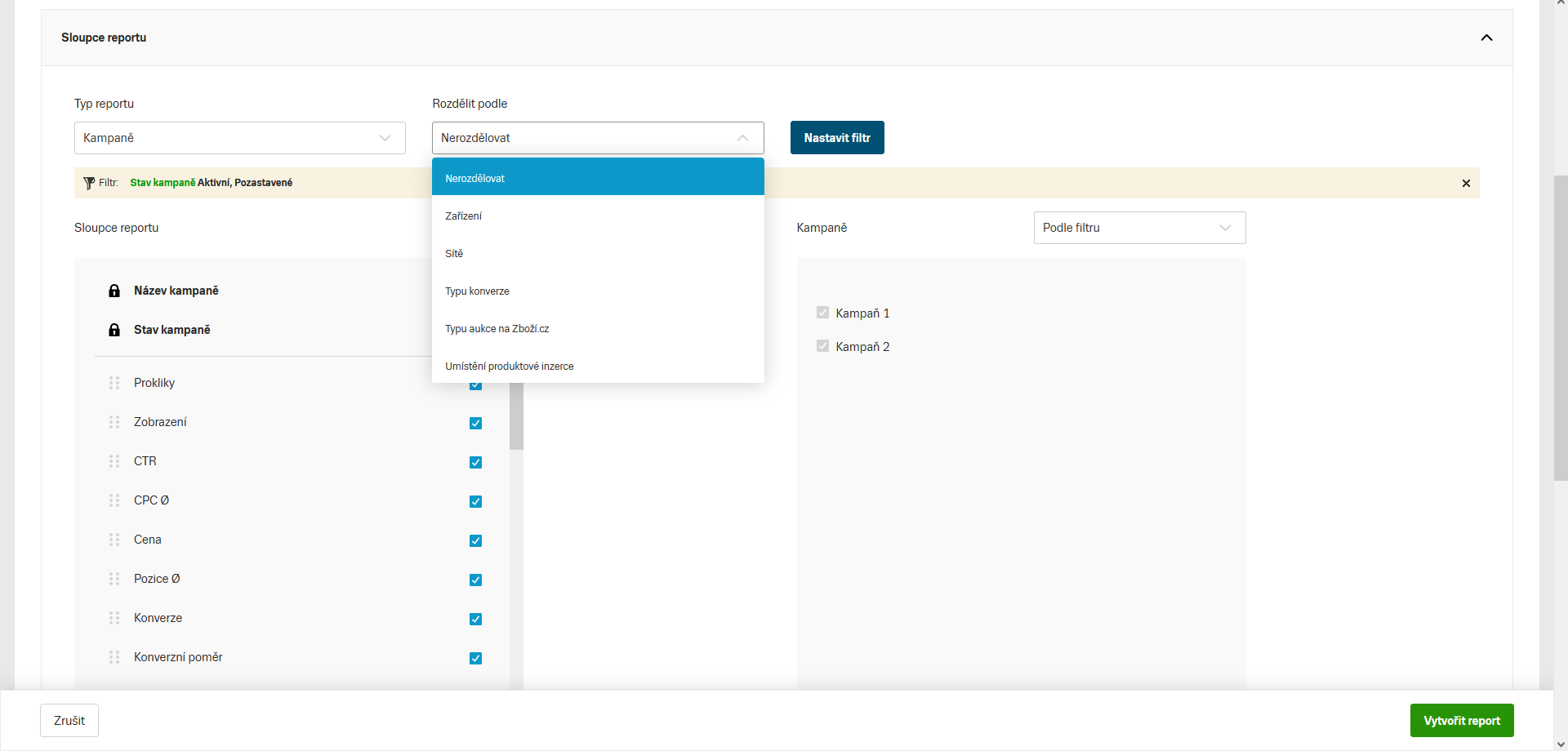Click the drag handle beside Konverze
1568x751 pixels.
click(114, 618)
